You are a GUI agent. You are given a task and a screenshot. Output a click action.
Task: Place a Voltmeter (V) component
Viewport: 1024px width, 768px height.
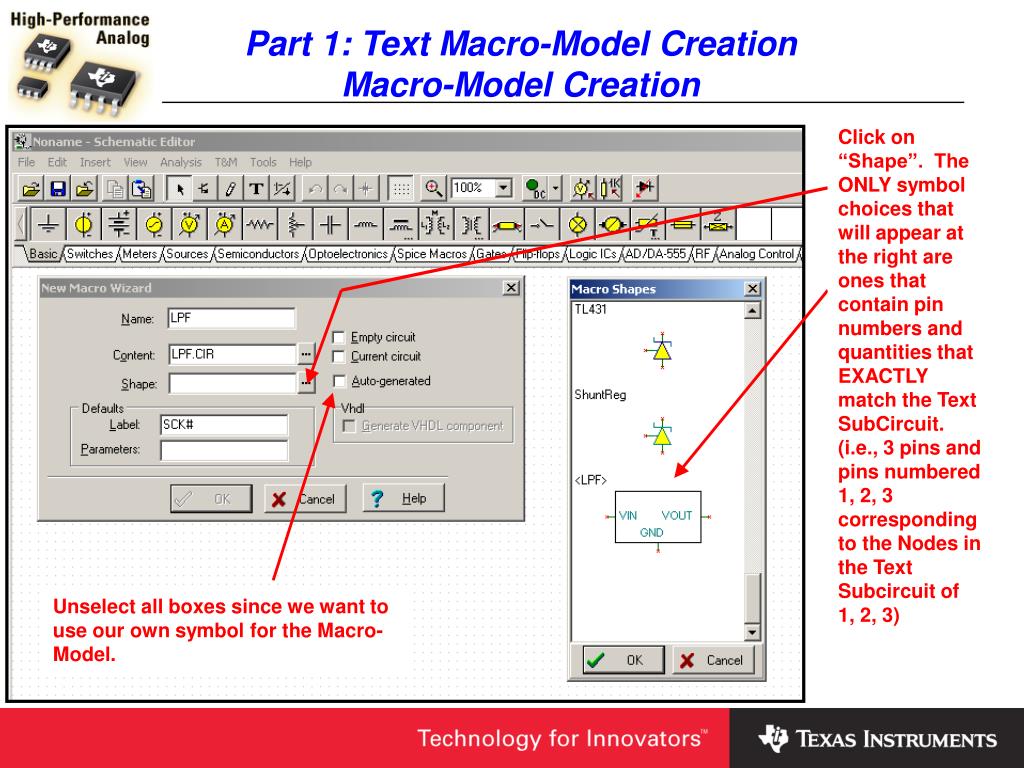coord(189,225)
